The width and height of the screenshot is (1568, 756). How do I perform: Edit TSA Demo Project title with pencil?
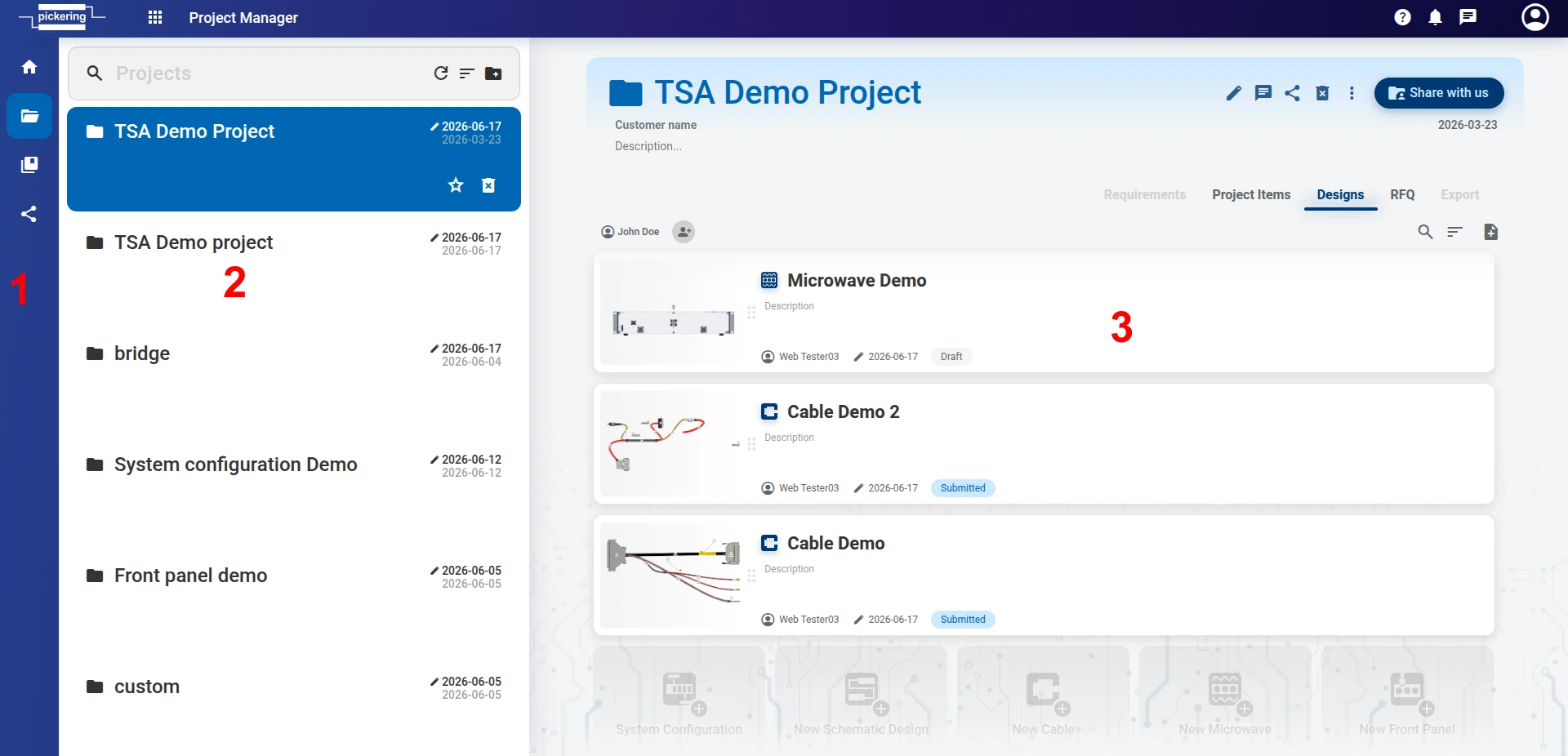click(x=1234, y=93)
